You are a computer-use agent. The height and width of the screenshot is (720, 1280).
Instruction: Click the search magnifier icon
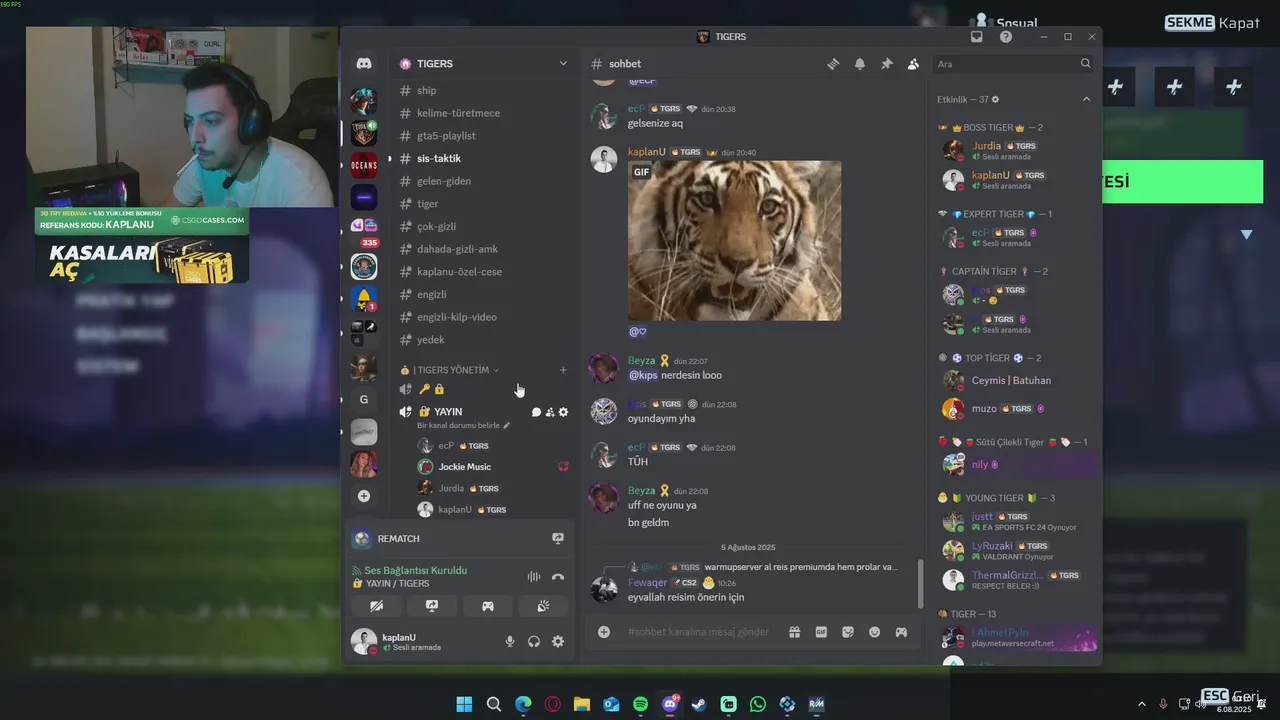point(1085,64)
